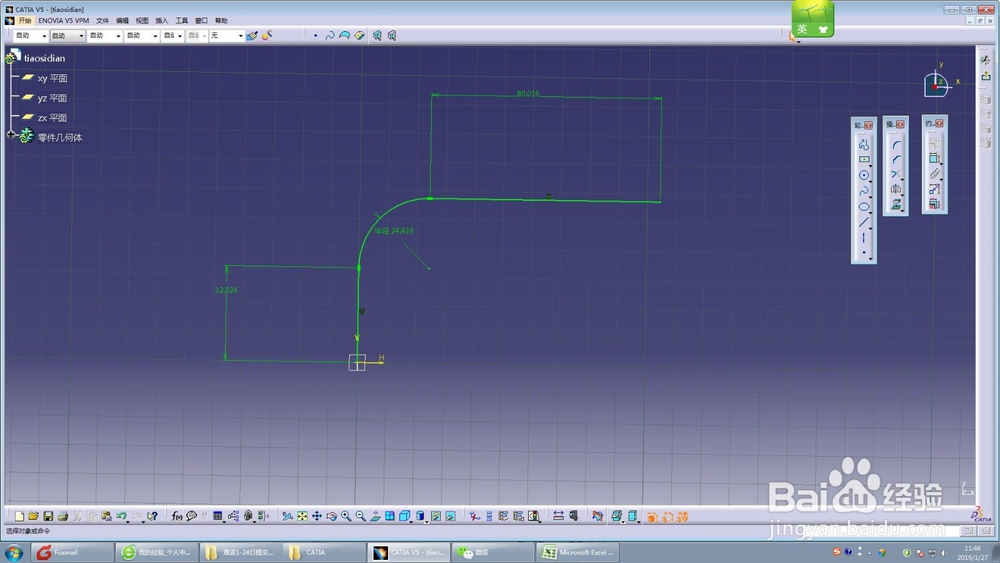Select the Corner tool in operation toolbar
Image resolution: width=1000 pixels, height=563 pixels.
(896, 145)
